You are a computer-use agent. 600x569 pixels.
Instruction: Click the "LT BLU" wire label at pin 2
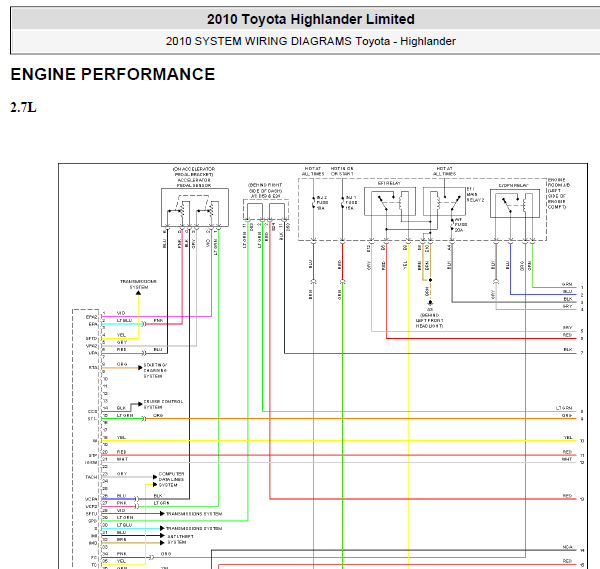(x=124, y=320)
